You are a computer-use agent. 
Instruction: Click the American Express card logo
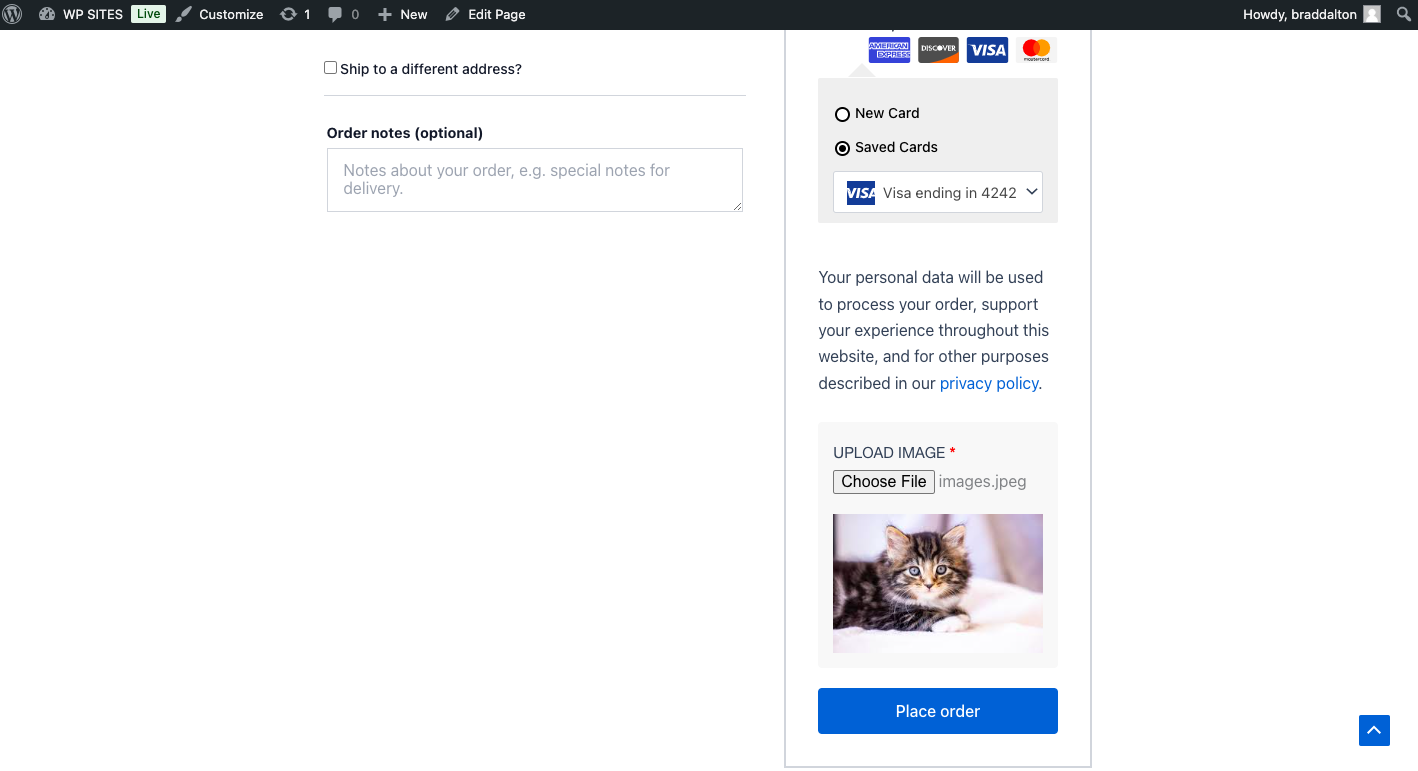point(889,49)
